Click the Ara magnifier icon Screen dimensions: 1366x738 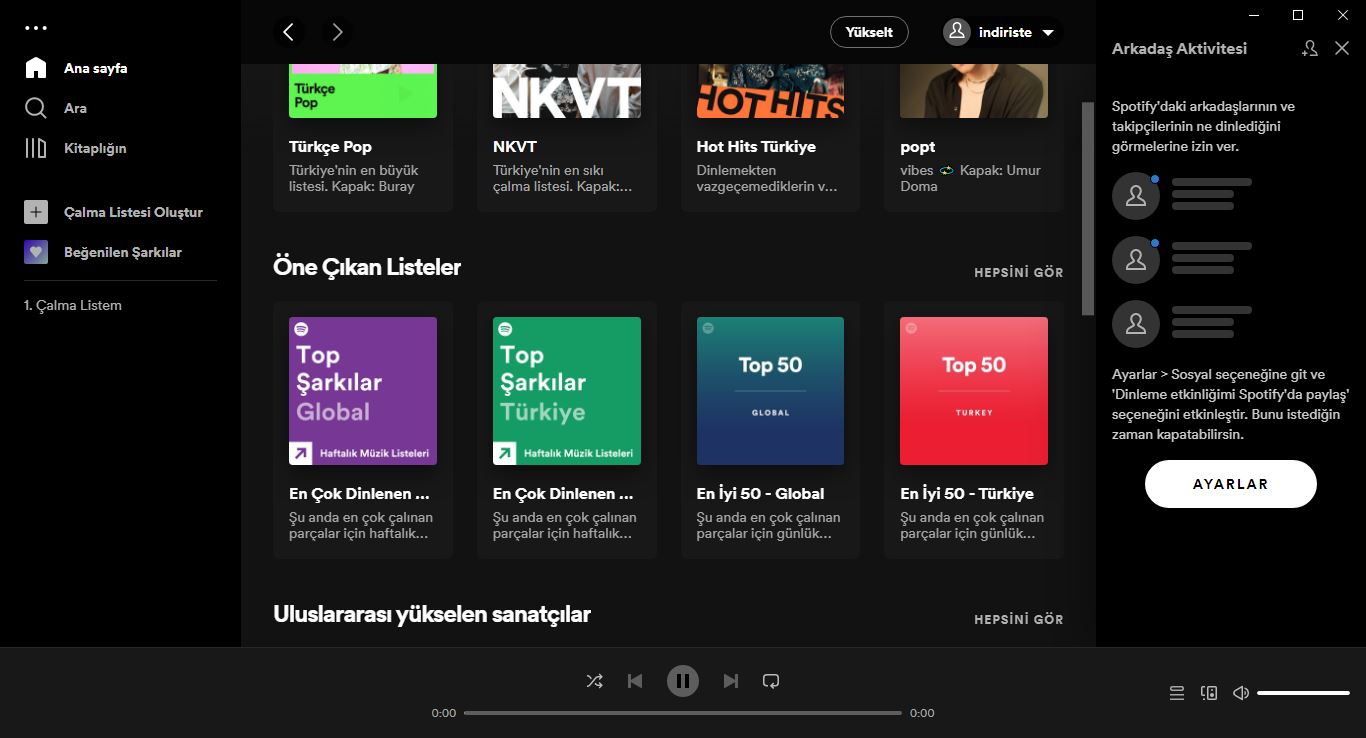[36, 108]
